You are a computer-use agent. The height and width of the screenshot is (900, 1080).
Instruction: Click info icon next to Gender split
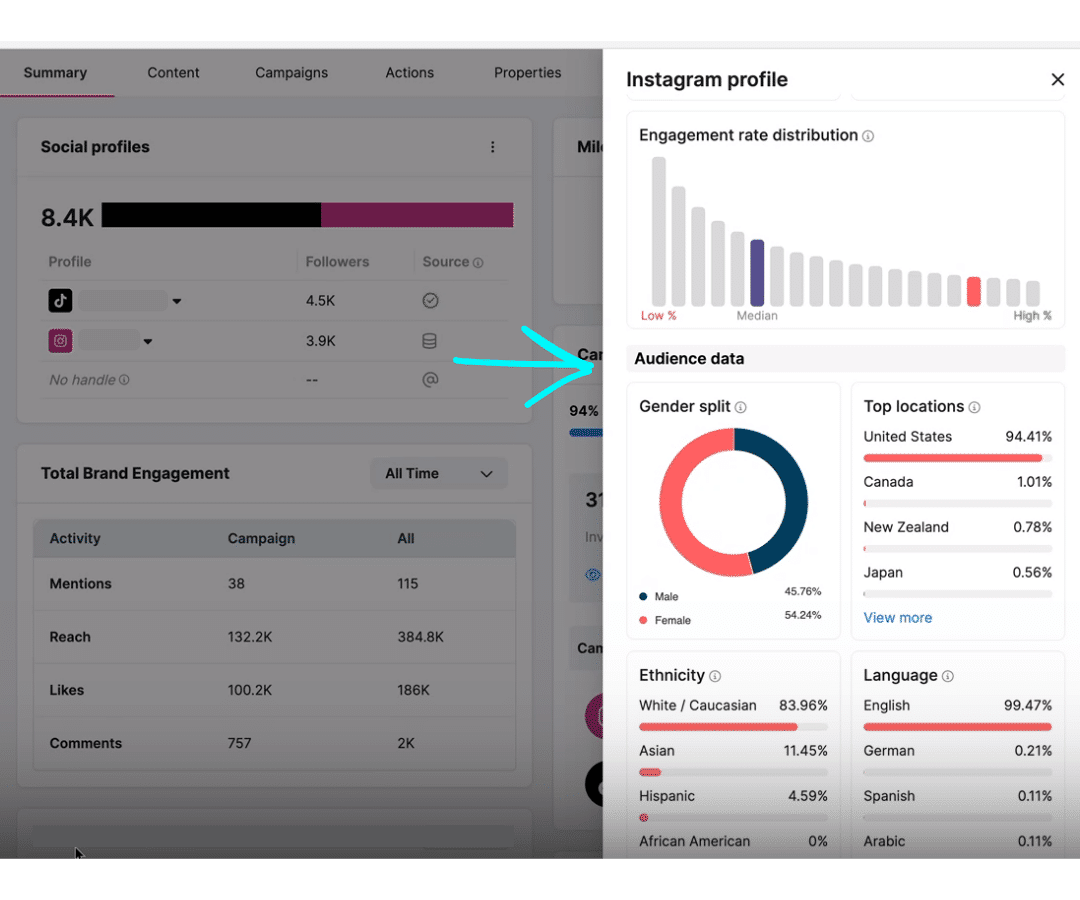740,407
